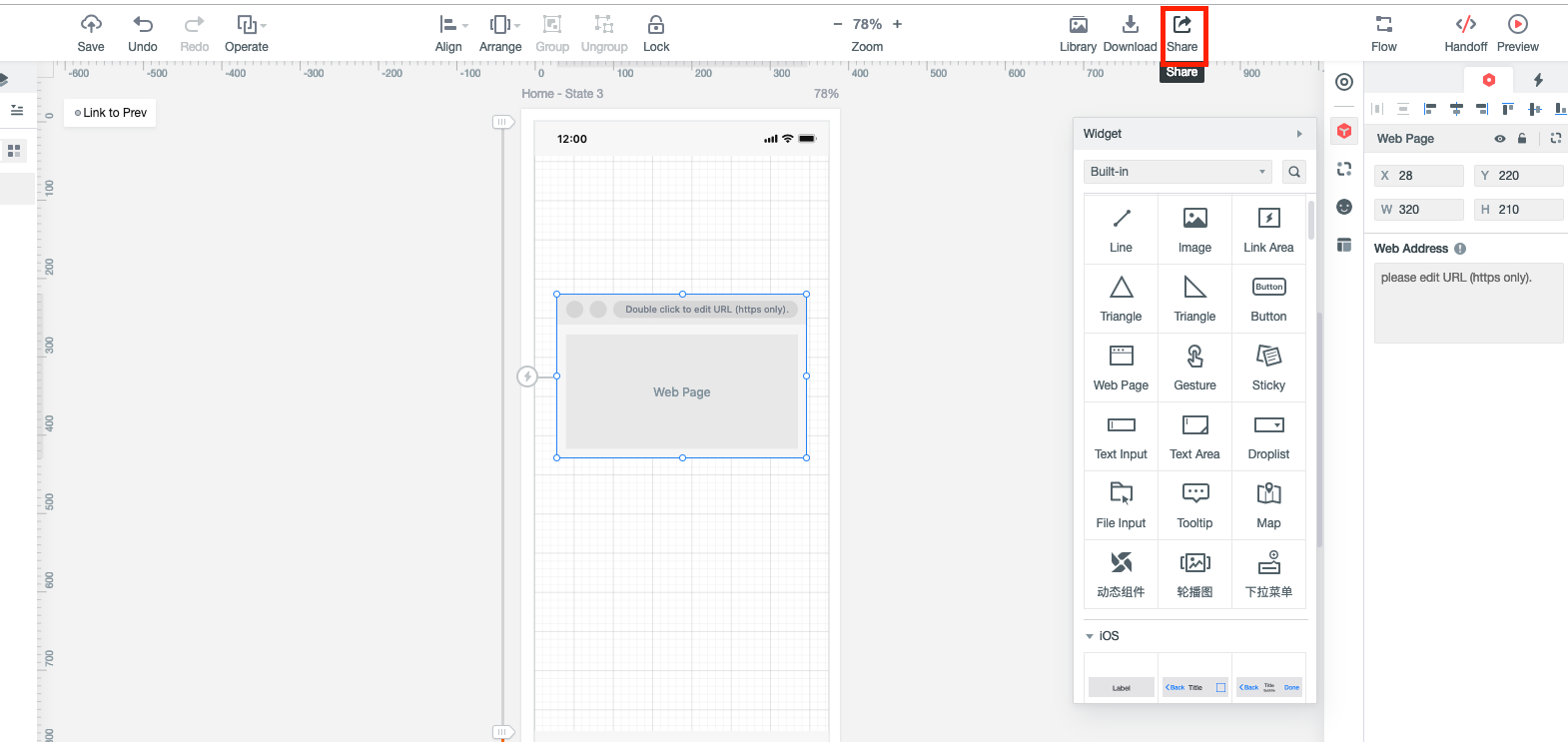
Task: Select the iOS Back Title Done navbar thumbnail
Action: click(x=1269, y=687)
